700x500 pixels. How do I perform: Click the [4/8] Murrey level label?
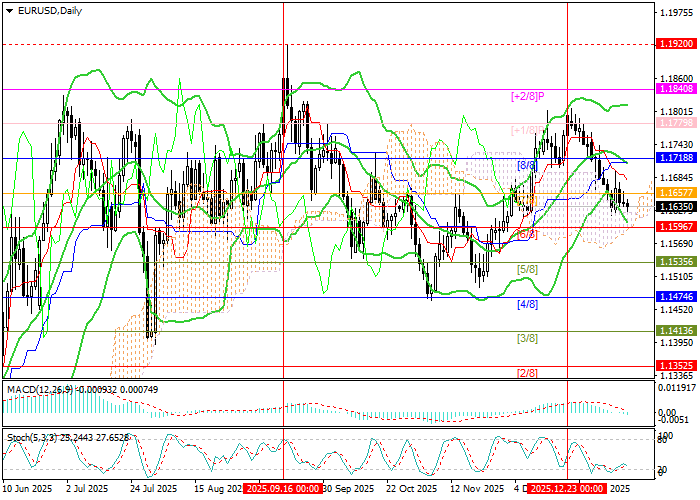(528, 304)
